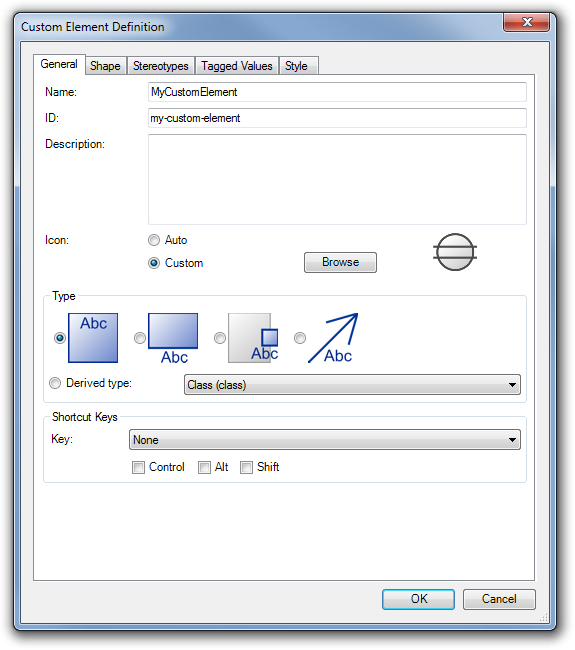Click into the Description text area
Viewport: 575px width, 650px height.
tap(337, 179)
